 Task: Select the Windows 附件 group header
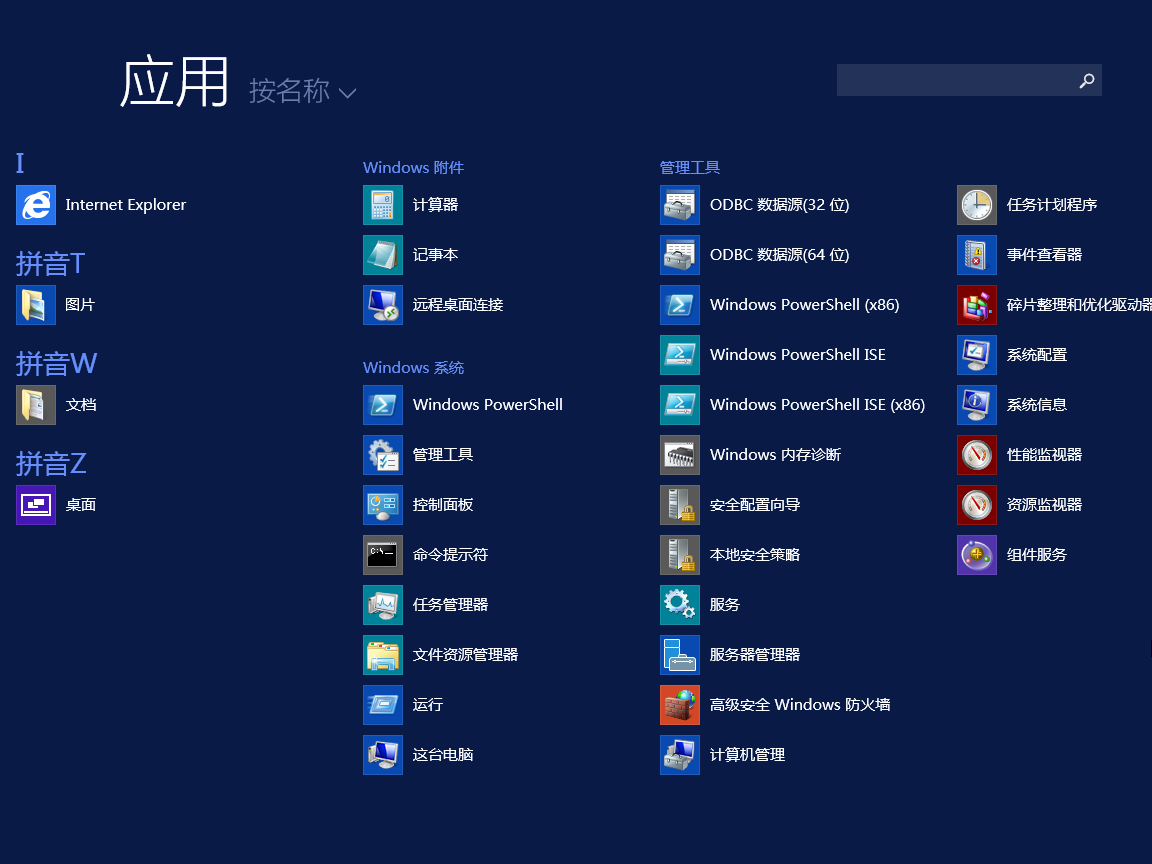click(414, 168)
